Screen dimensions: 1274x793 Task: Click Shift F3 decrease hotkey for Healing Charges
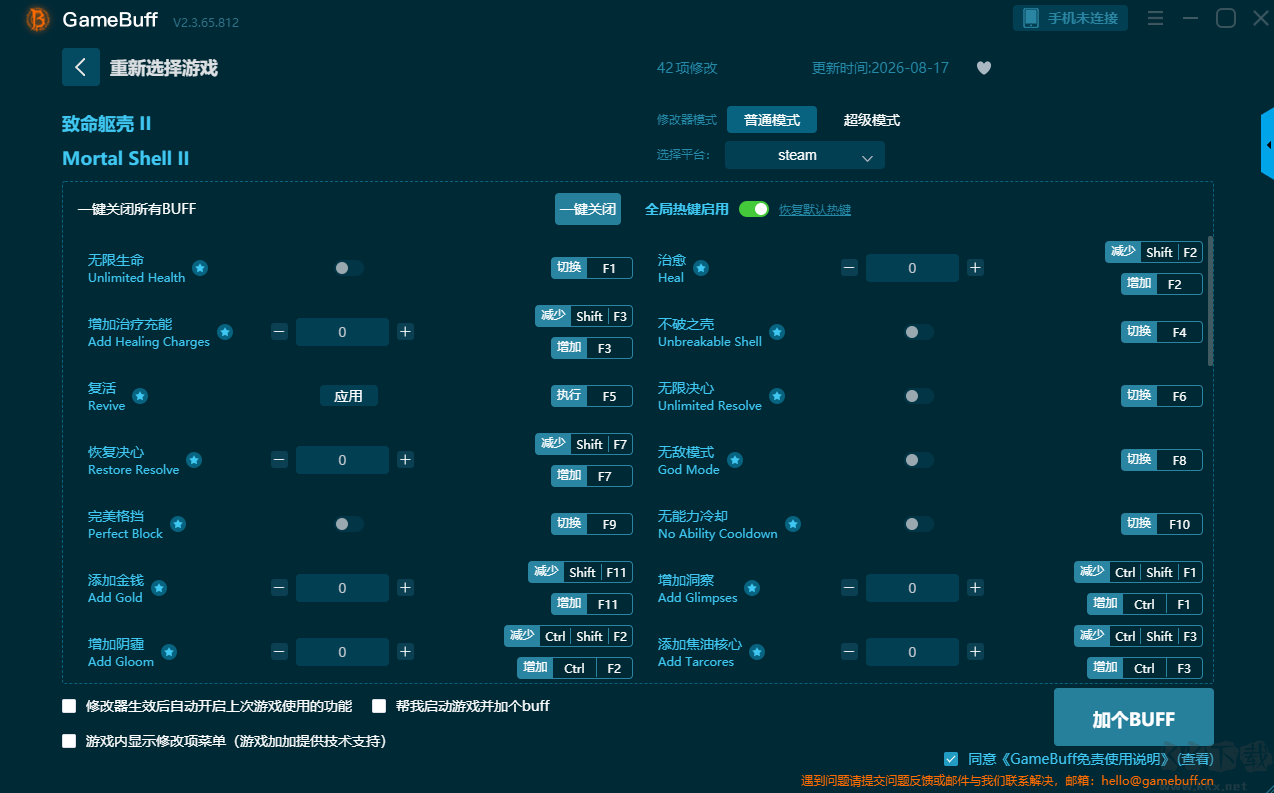[584, 316]
